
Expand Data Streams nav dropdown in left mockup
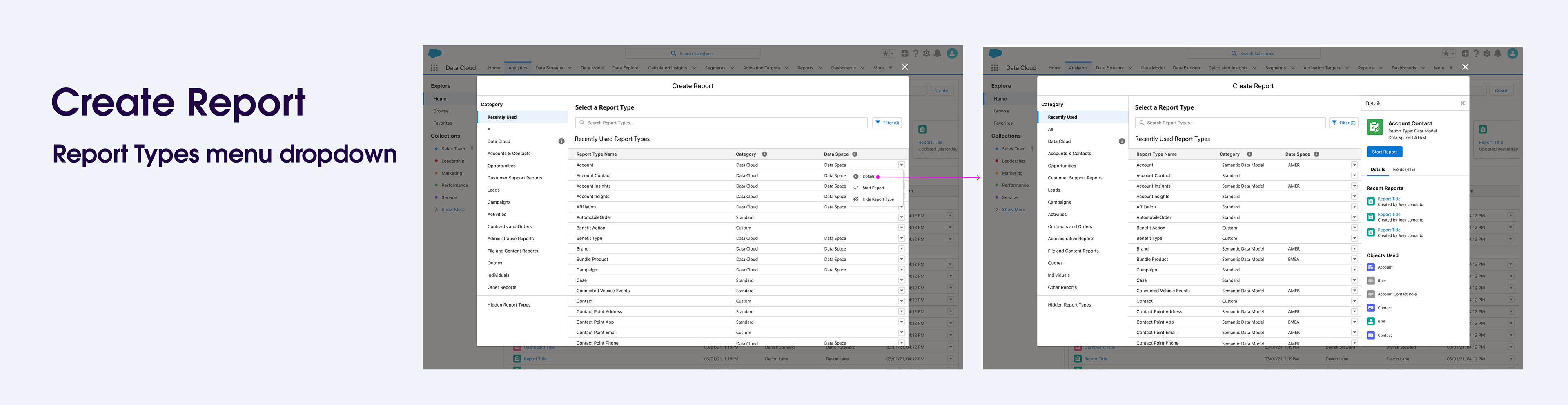click(570, 67)
